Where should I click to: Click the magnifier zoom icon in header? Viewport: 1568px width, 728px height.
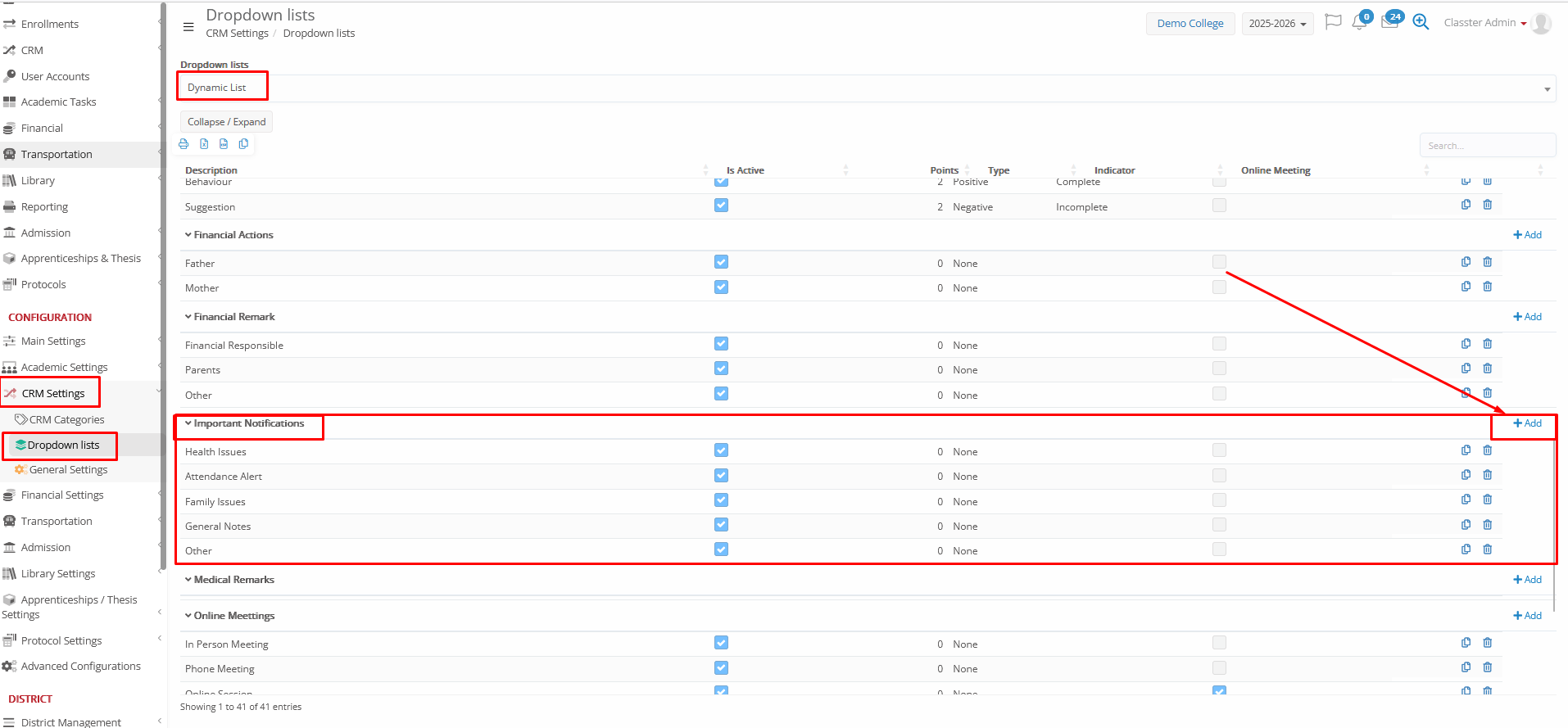click(x=1421, y=23)
